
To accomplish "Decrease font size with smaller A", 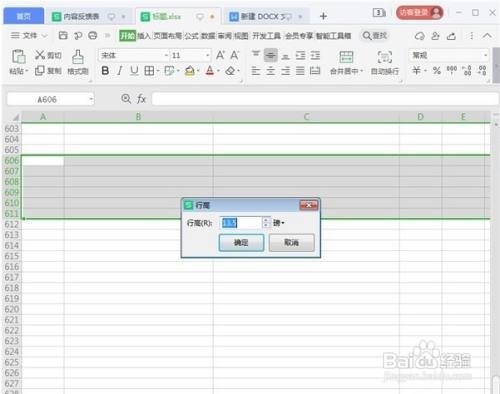I will pyautogui.click(x=234, y=55).
